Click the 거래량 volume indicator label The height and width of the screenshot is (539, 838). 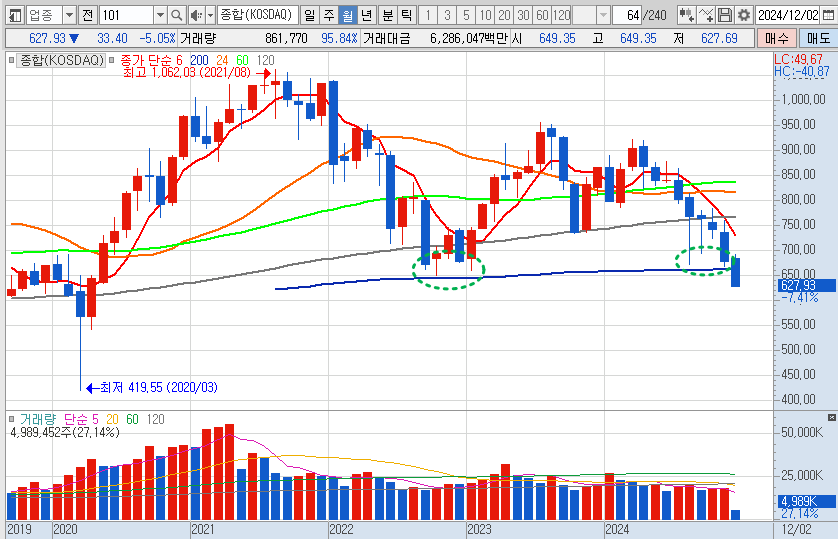37,419
